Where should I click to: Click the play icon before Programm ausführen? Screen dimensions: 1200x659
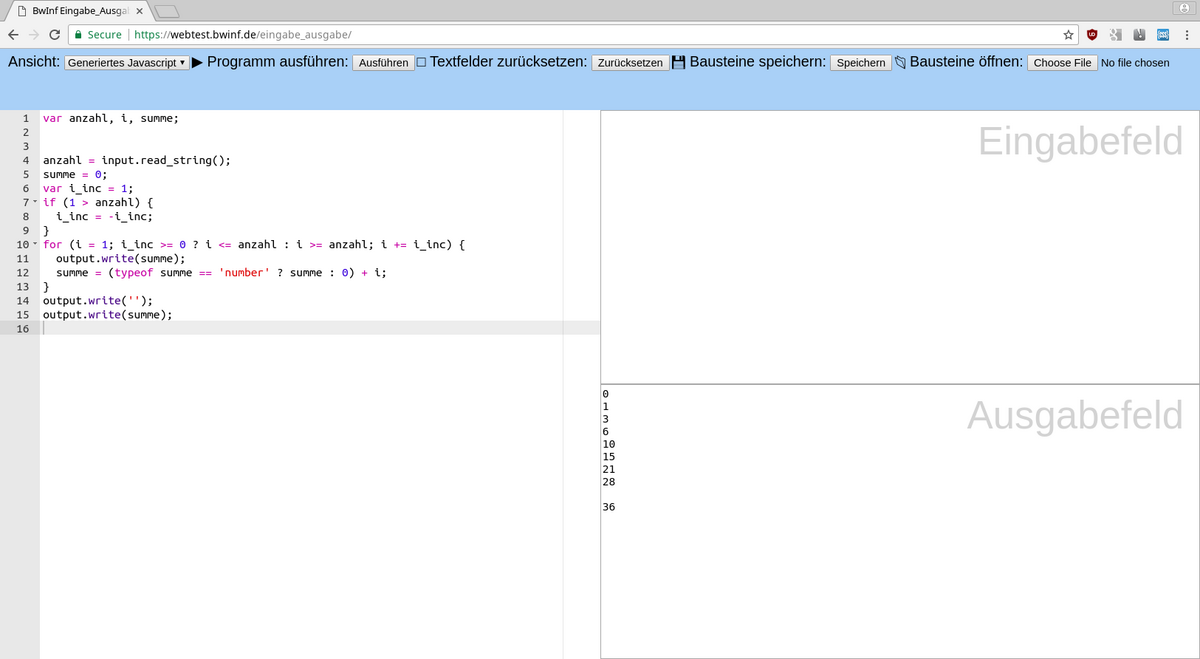tap(198, 62)
